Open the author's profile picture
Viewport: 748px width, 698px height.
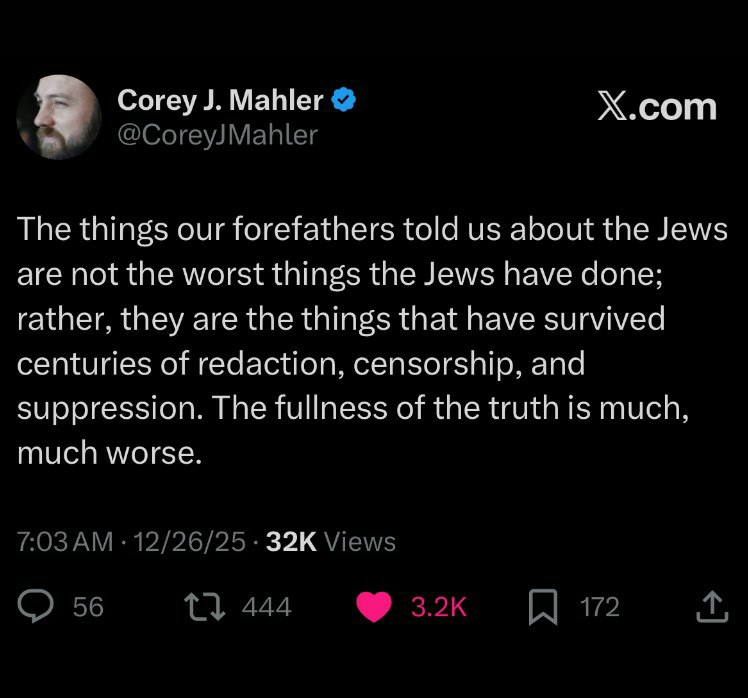pos(58,117)
